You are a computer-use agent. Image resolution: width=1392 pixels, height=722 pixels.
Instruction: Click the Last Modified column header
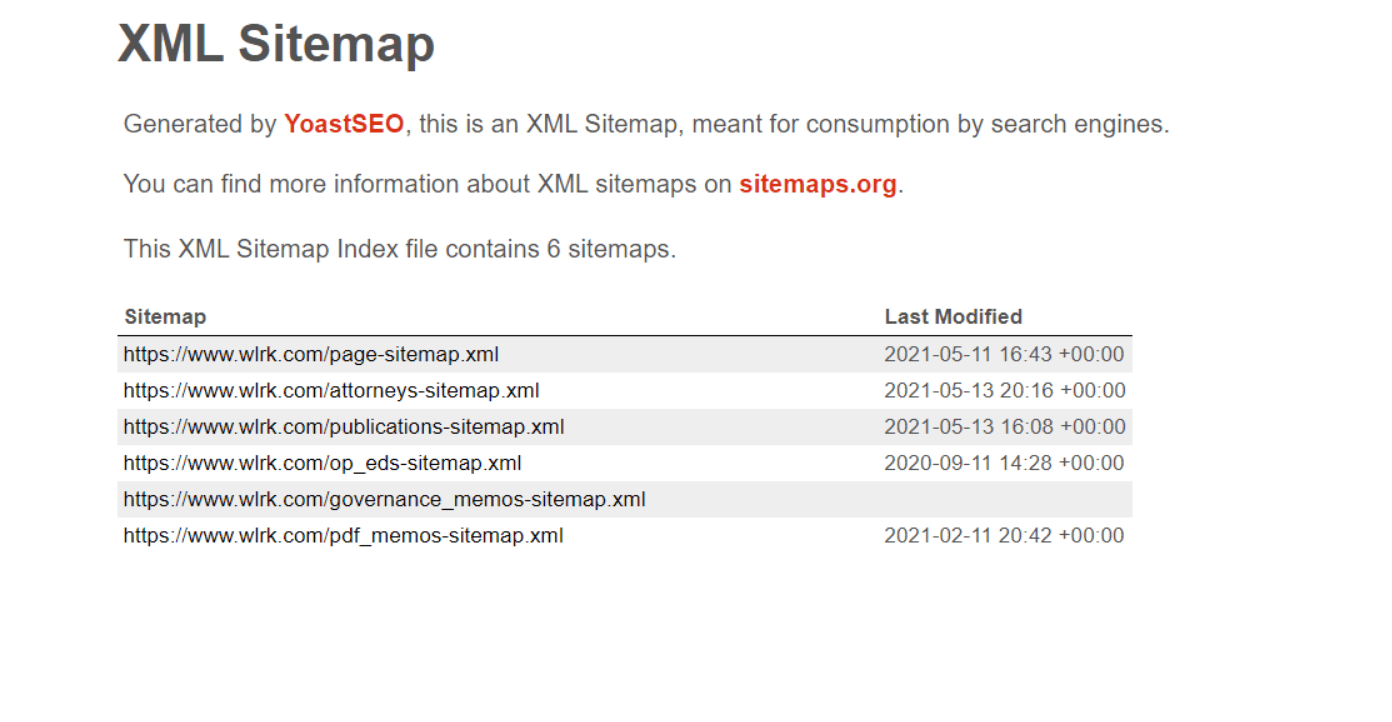click(x=953, y=317)
